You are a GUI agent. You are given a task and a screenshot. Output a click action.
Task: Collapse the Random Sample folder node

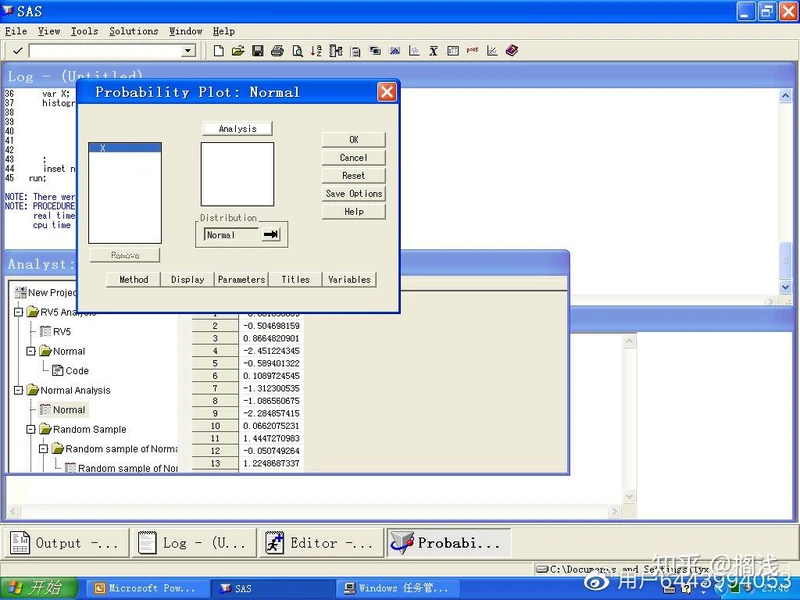click(x=31, y=429)
